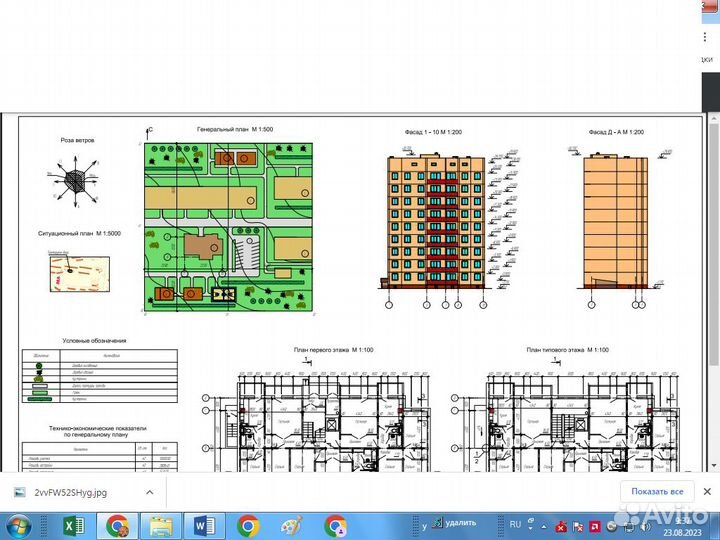Viewport: 720px width, 540px height.
Task: Open the Windows Start menu
Action: 19,525
